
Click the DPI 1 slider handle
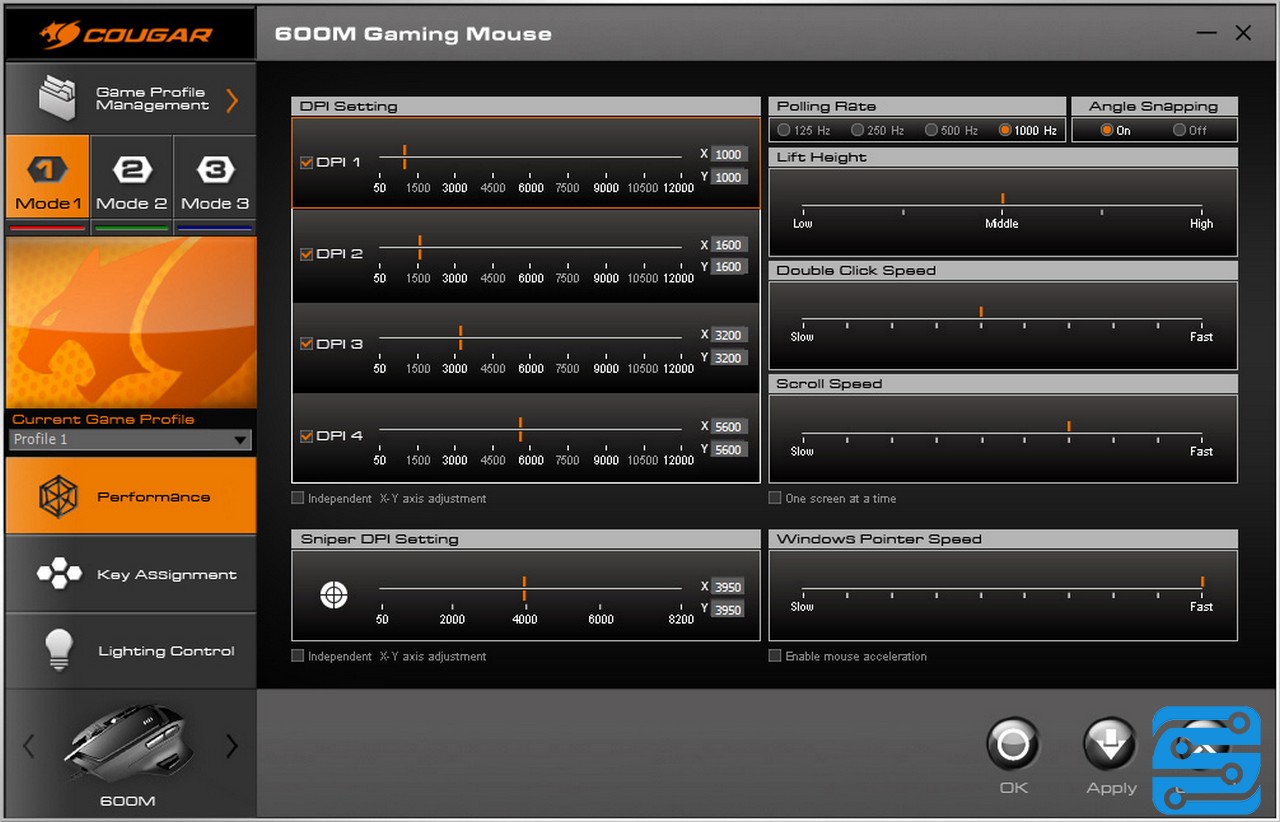tap(405, 156)
